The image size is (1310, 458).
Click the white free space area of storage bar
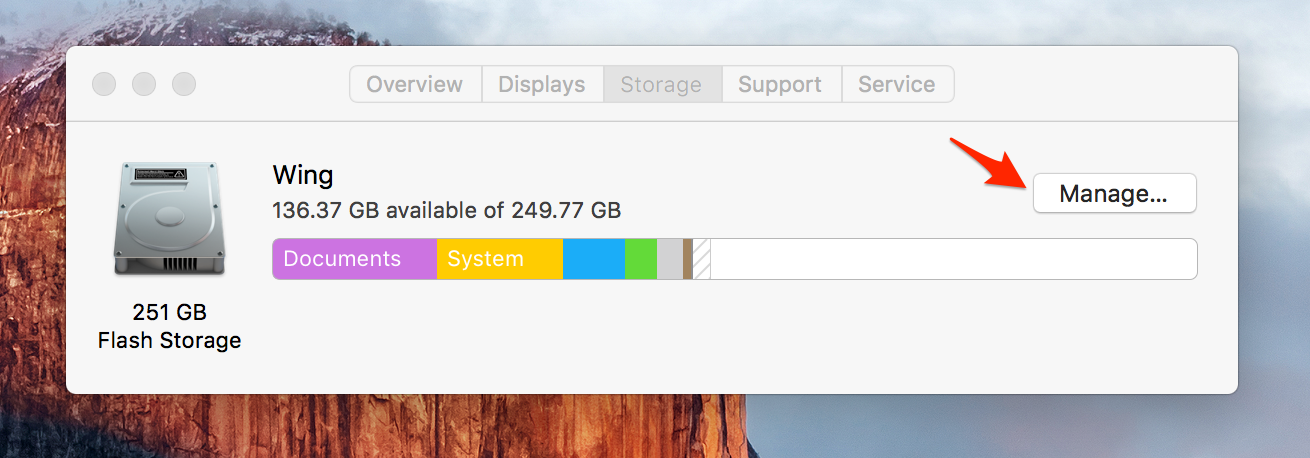click(950, 259)
